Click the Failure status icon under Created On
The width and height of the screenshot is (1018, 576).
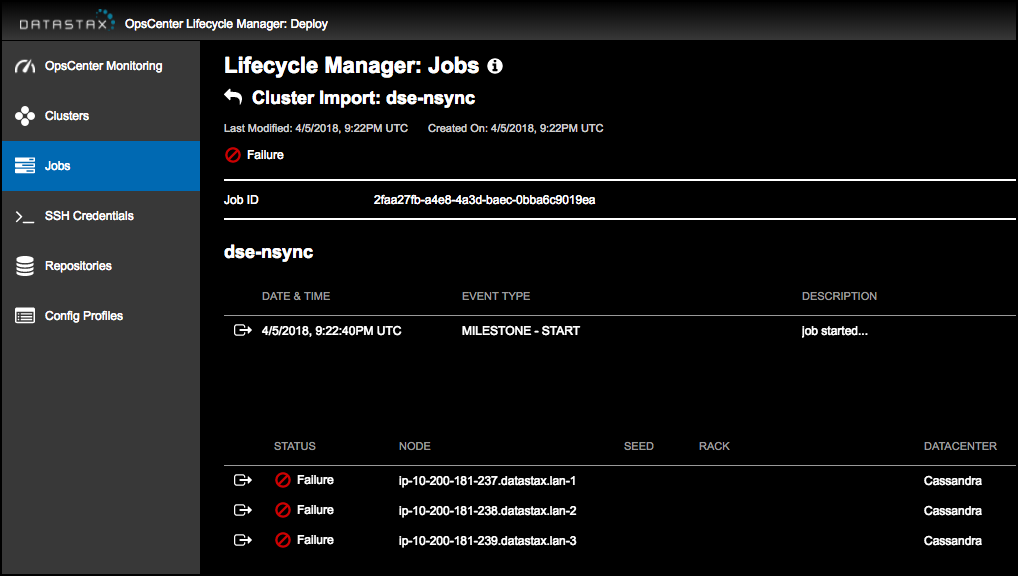(x=231, y=154)
